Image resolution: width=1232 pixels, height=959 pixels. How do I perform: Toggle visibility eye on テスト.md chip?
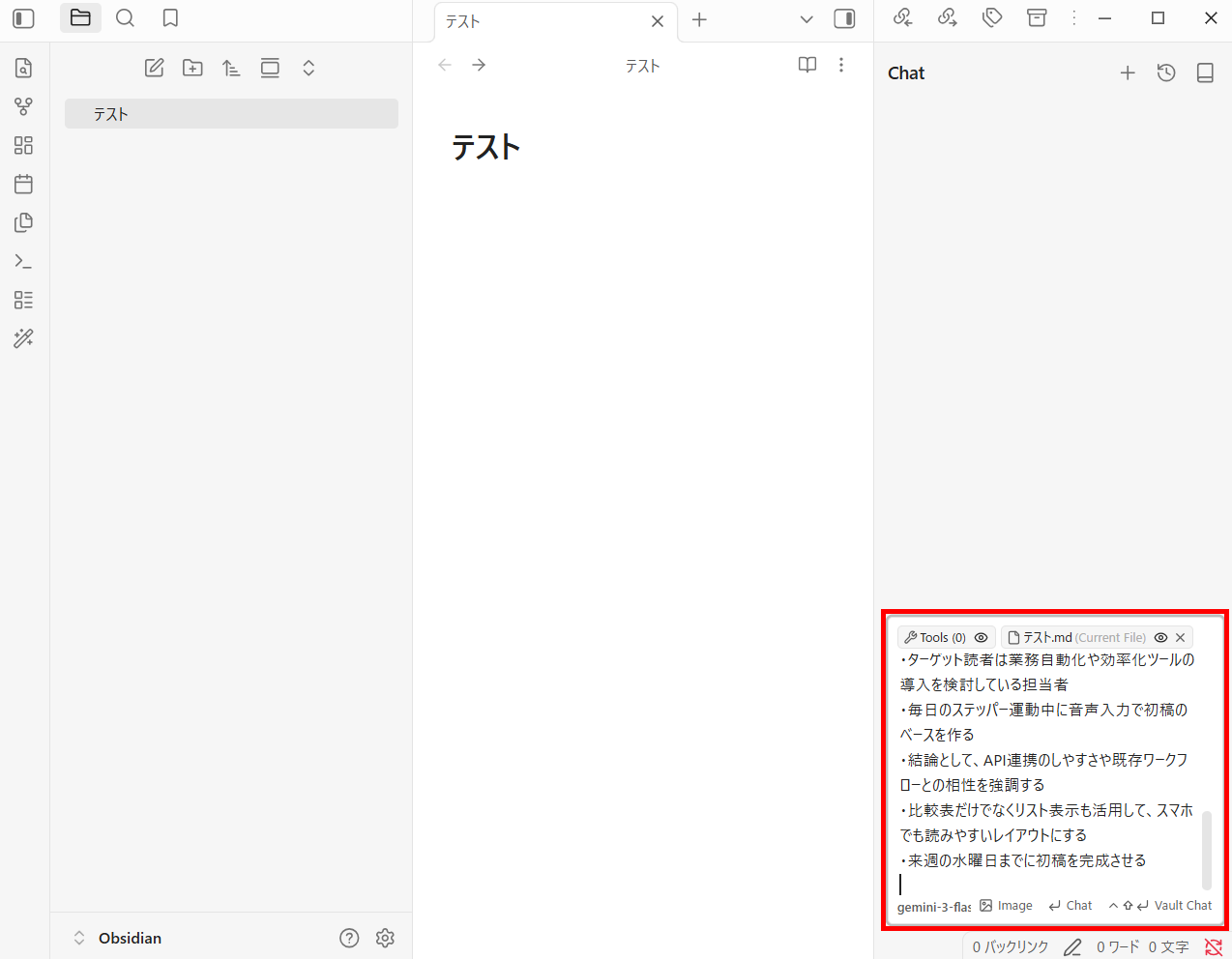(1160, 637)
